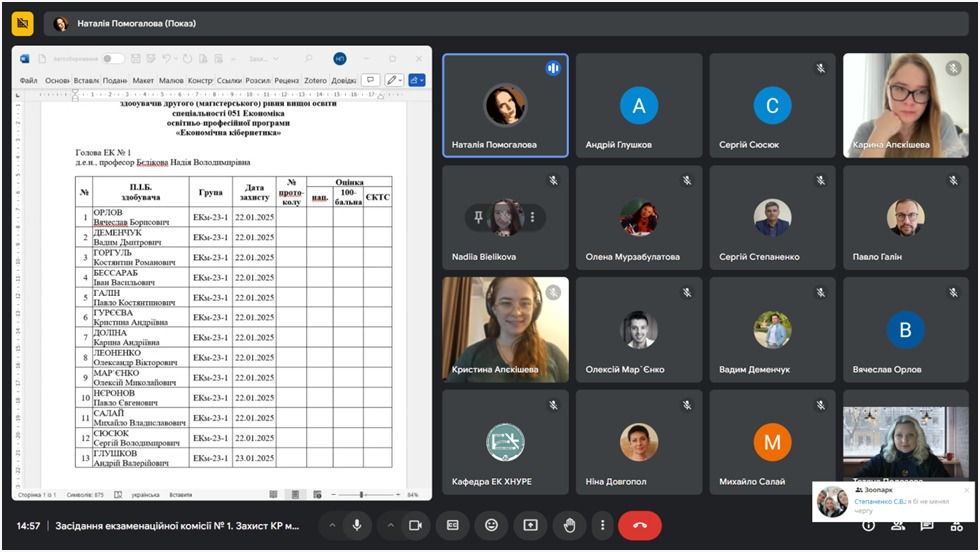Pin Nadiia Bielikova's video tile
The width and height of the screenshot is (980, 552).
coord(478,217)
